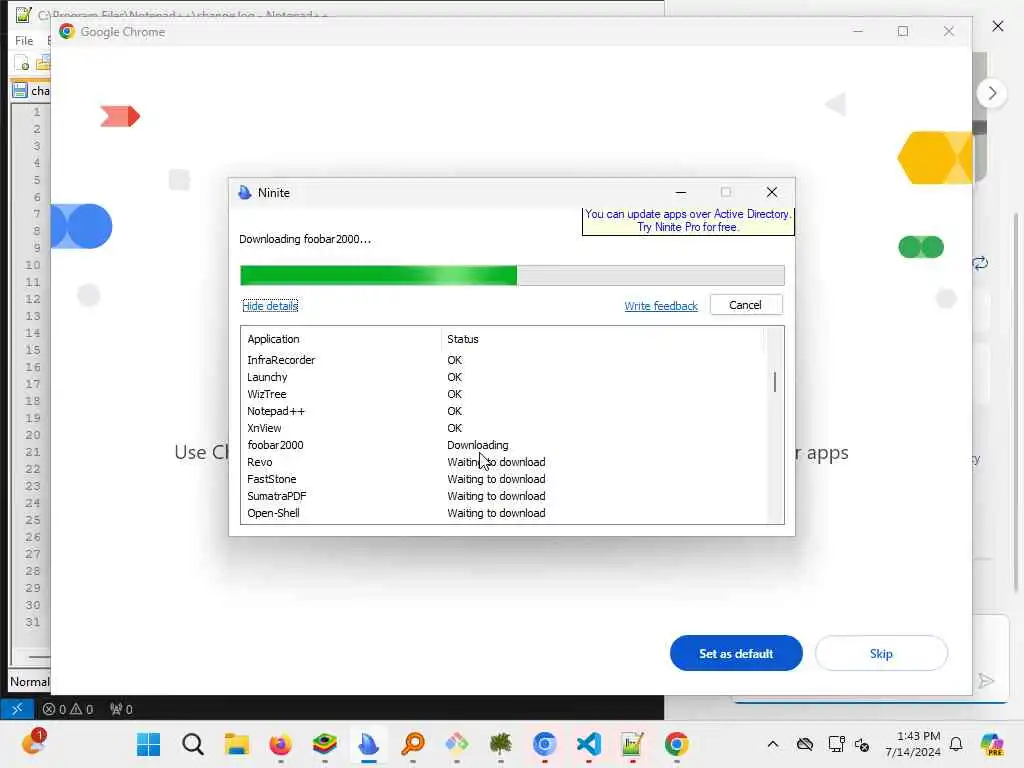Open Copilot preview icon in taskbar
Image resolution: width=1024 pixels, height=768 pixels.
pos(992,744)
